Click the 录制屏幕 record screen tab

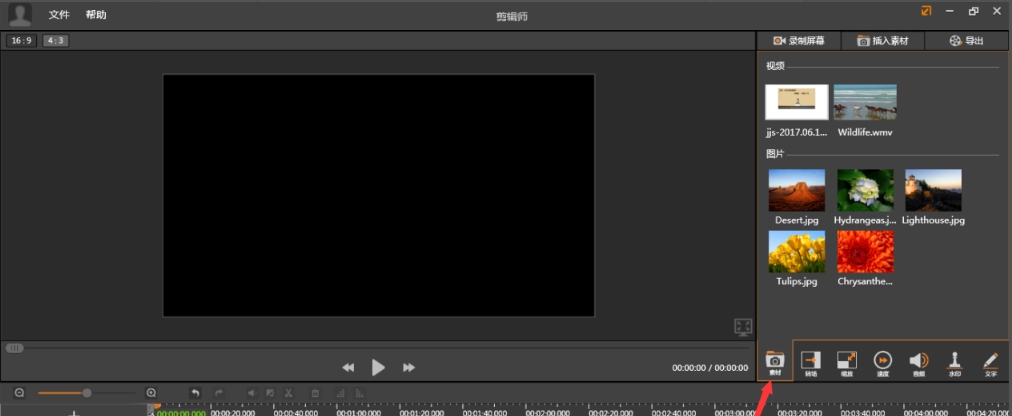(798, 41)
